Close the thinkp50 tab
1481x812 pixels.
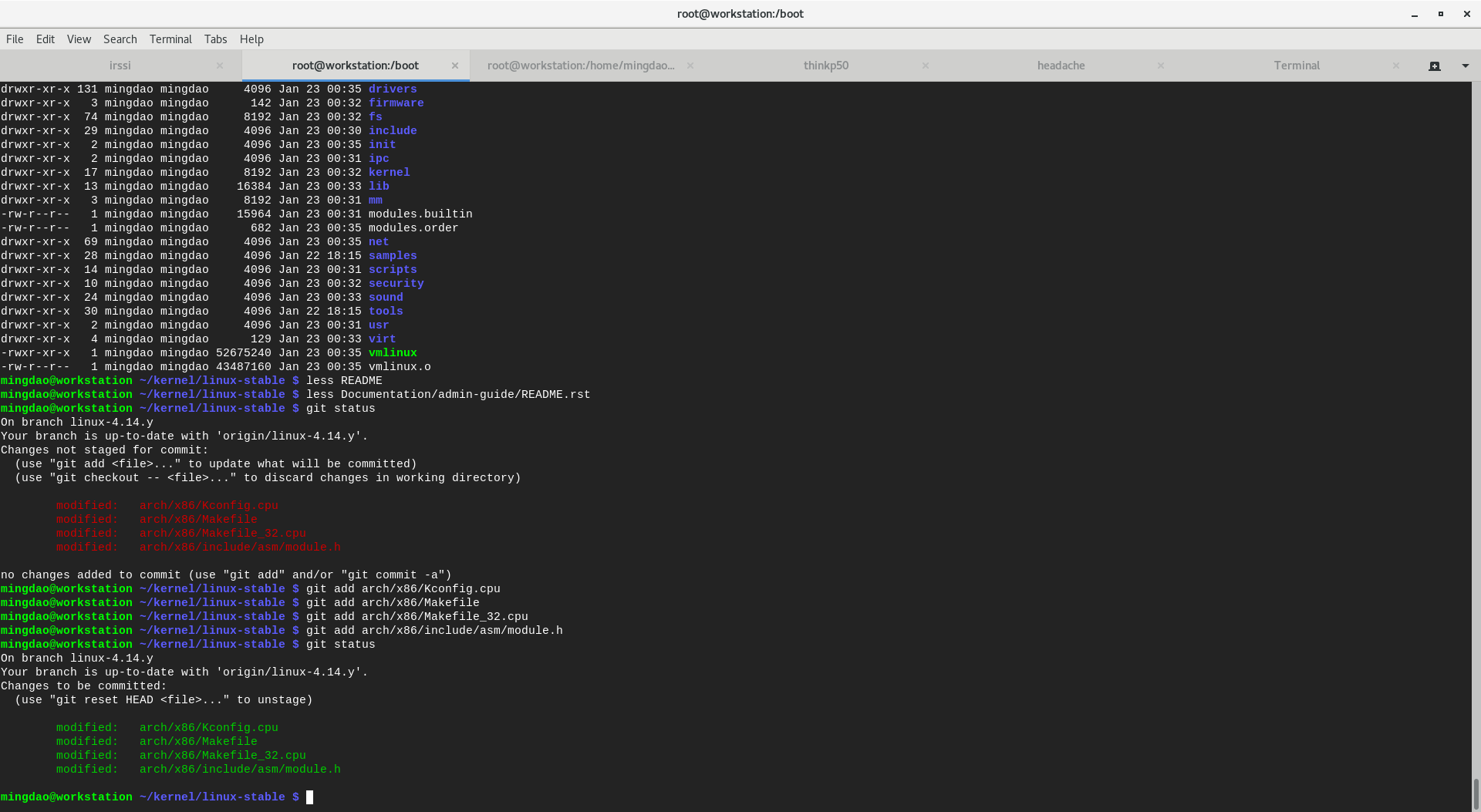[x=926, y=66]
